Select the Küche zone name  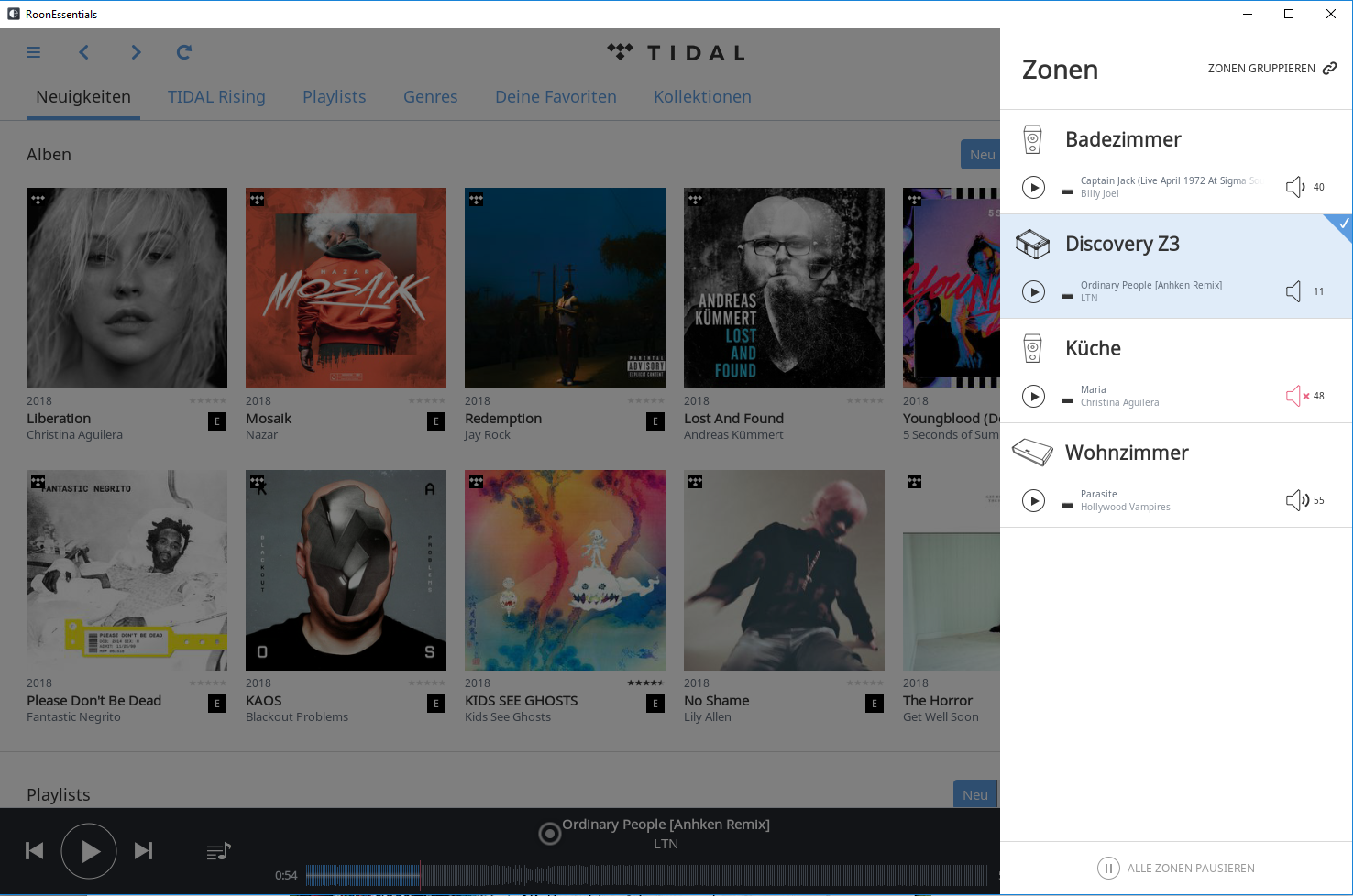[x=1093, y=348]
